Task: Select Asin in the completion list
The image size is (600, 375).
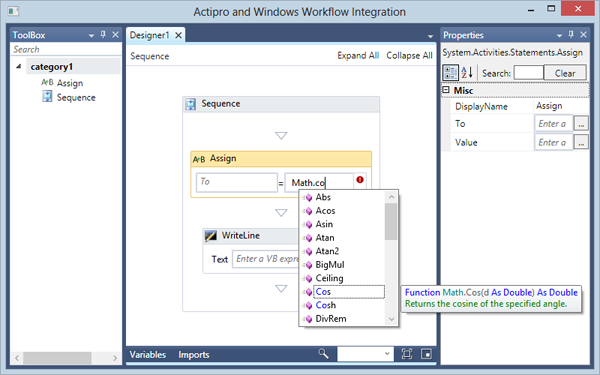Action: (x=324, y=224)
